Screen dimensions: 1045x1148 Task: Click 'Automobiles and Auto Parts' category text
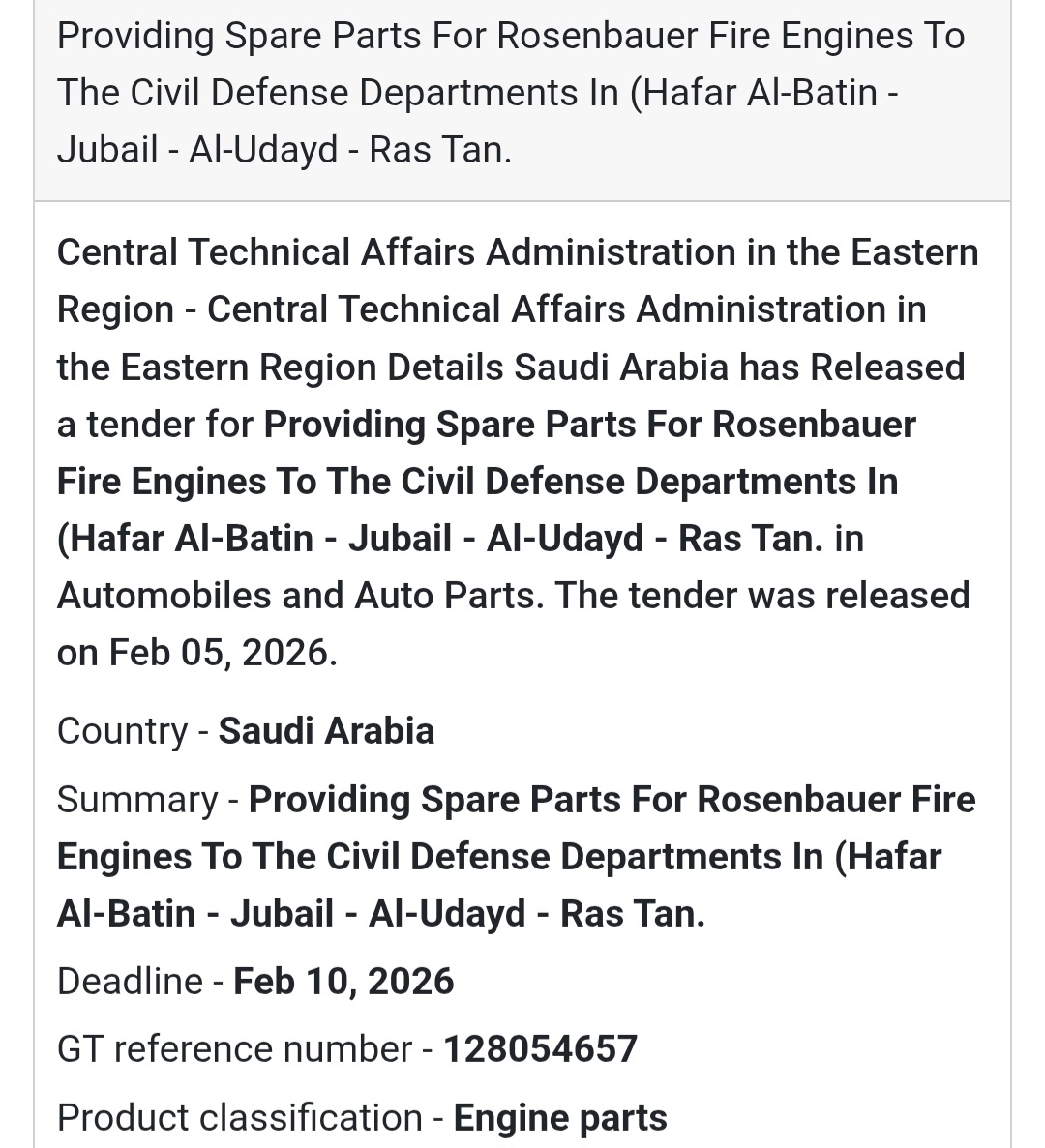(x=295, y=596)
